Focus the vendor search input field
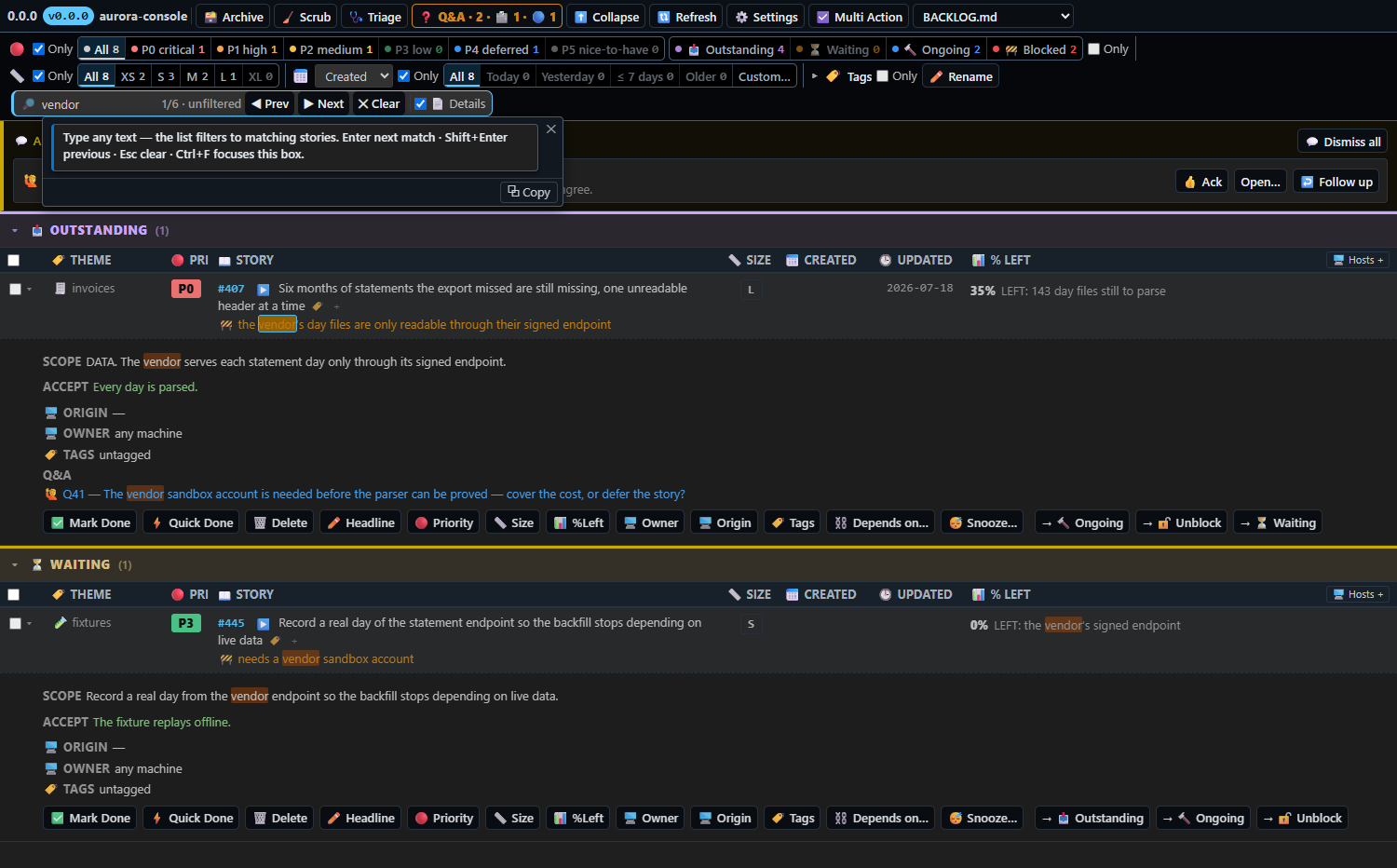The width and height of the screenshot is (1397, 868). 98,104
